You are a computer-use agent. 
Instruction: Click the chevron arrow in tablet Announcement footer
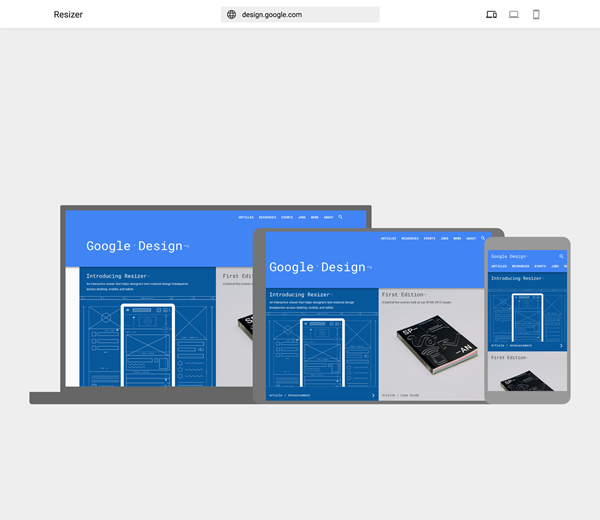pyautogui.click(x=373, y=395)
